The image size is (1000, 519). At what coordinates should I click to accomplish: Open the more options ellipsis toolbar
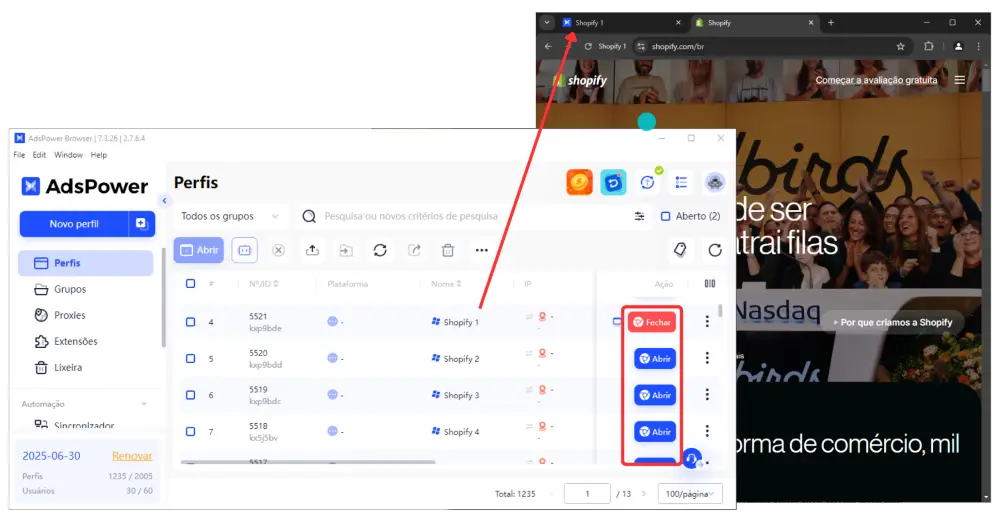pyautogui.click(x=482, y=250)
